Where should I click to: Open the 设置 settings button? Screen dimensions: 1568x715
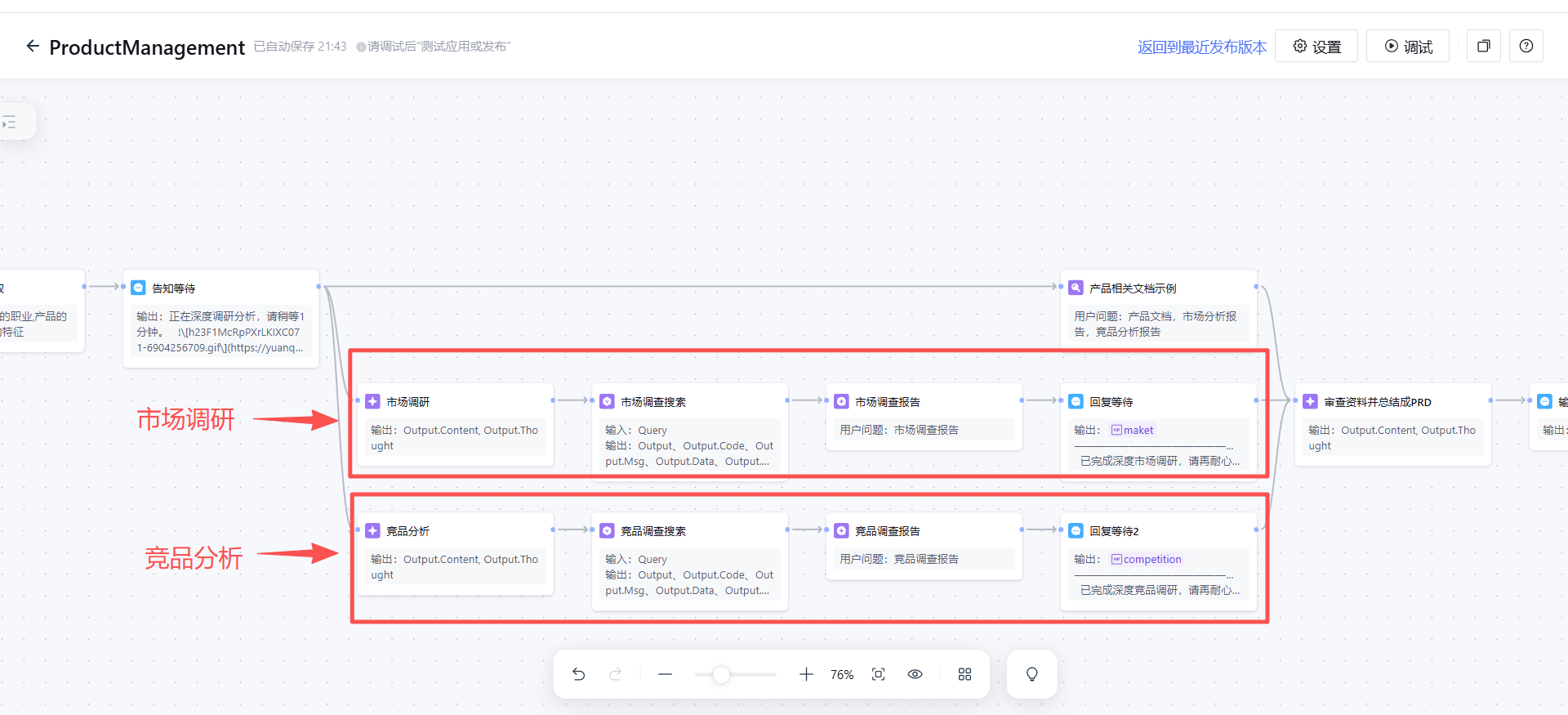(1316, 47)
